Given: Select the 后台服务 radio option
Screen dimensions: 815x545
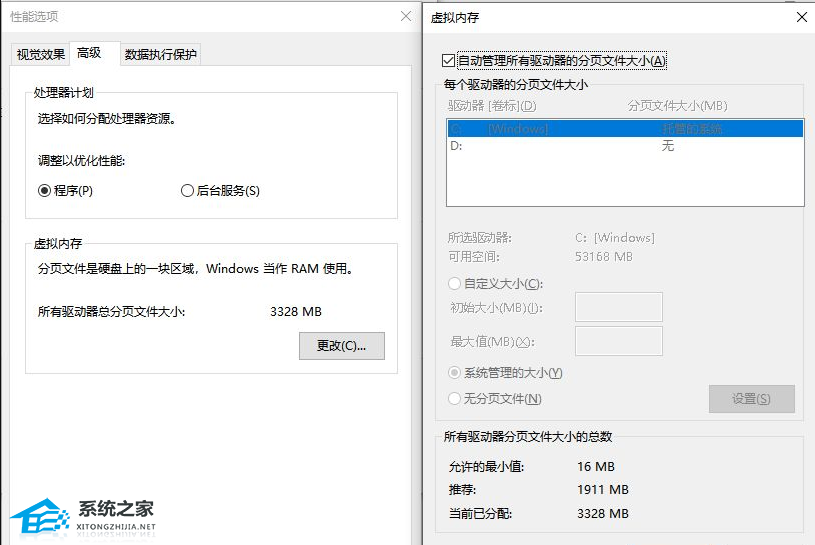Looking at the screenshot, I should click(x=187, y=191).
